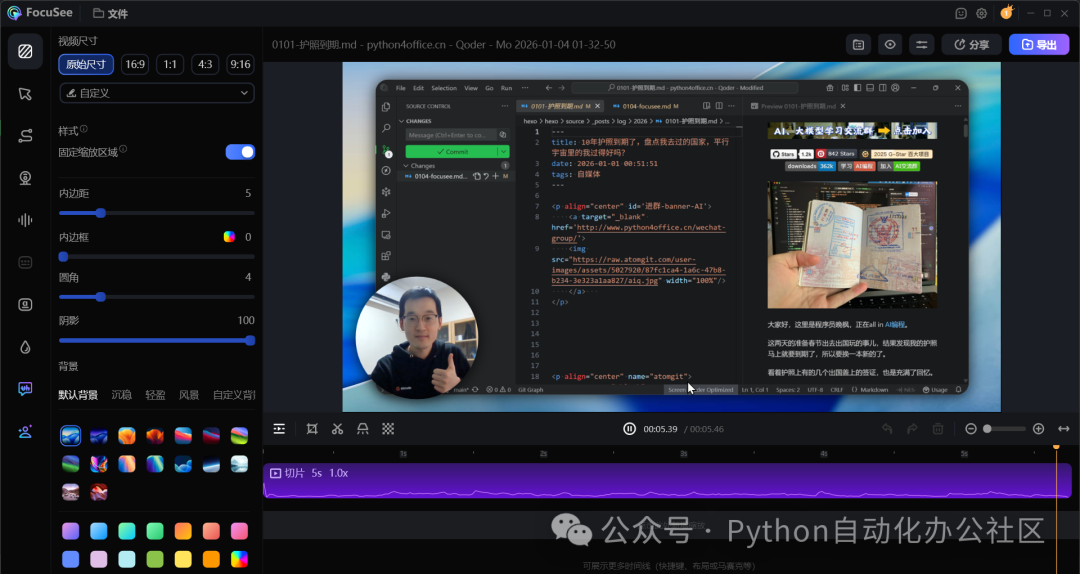Open the webcam settings panel

click(25, 178)
